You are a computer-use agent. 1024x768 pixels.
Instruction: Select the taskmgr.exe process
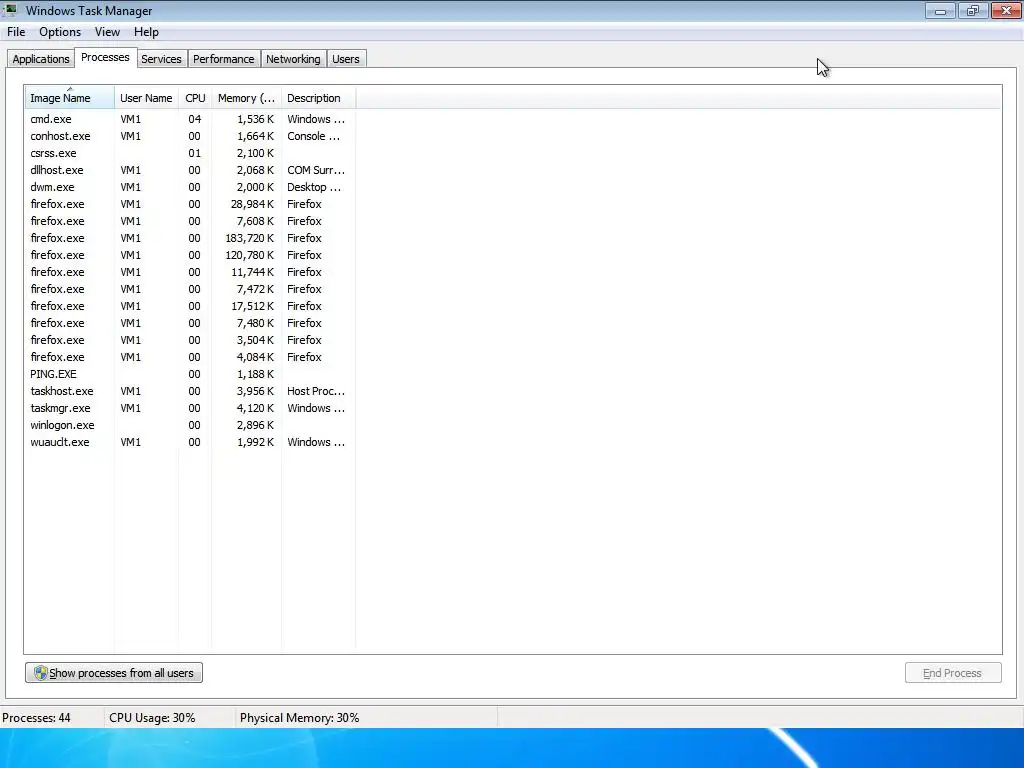click(x=189, y=408)
